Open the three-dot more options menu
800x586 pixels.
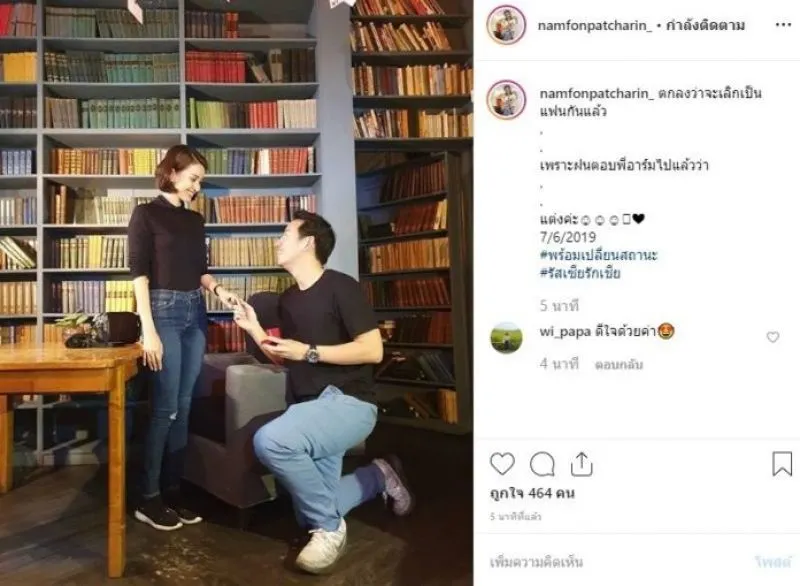(x=783, y=25)
